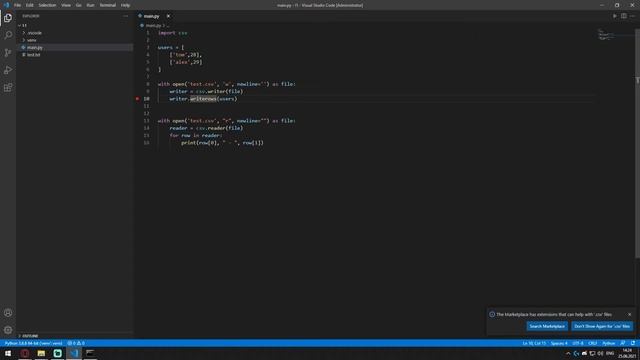Image resolution: width=640 pixels, height=360 pixels.
Task: Open the View menu
Action: (x=66, y=5)
